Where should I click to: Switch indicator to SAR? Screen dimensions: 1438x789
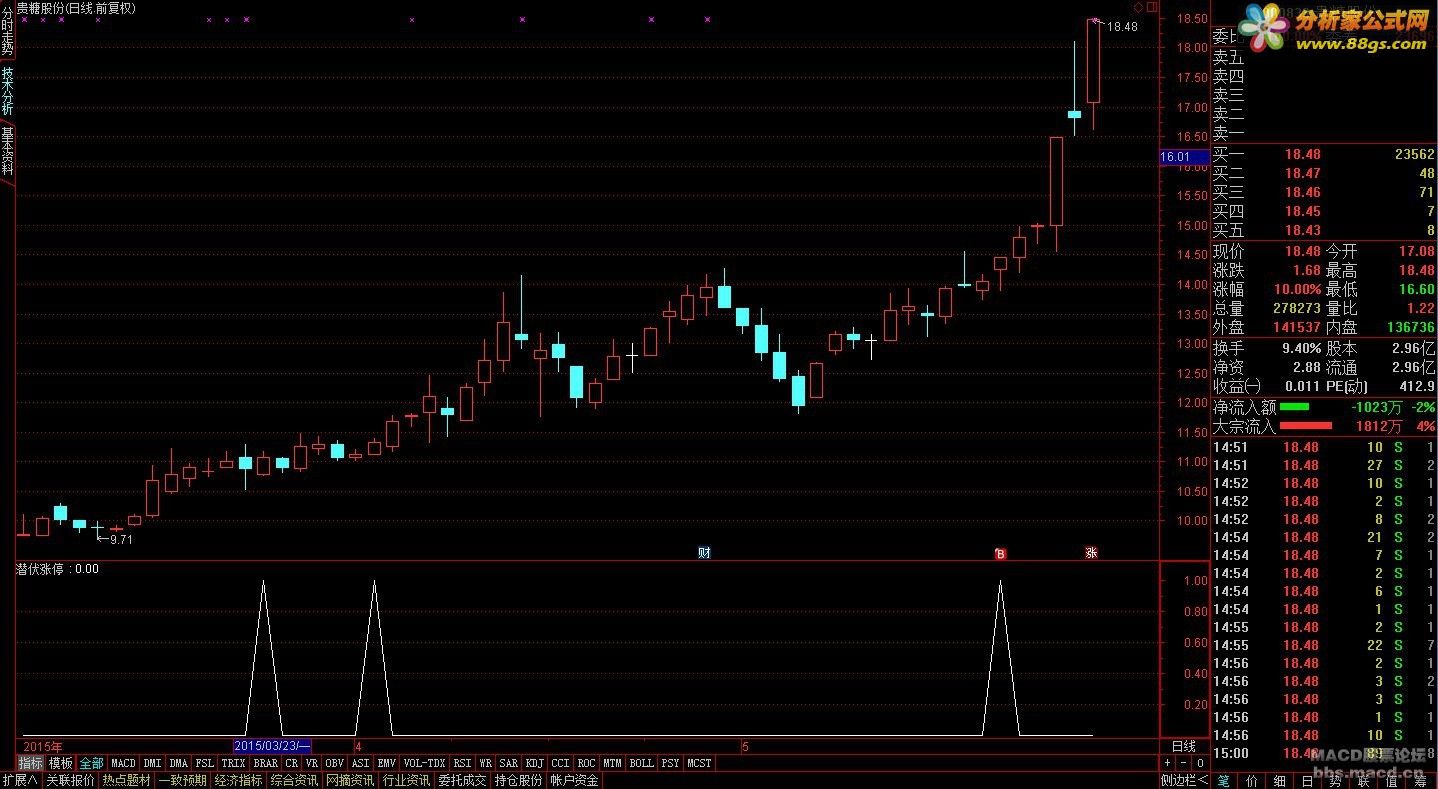point(509,763)
